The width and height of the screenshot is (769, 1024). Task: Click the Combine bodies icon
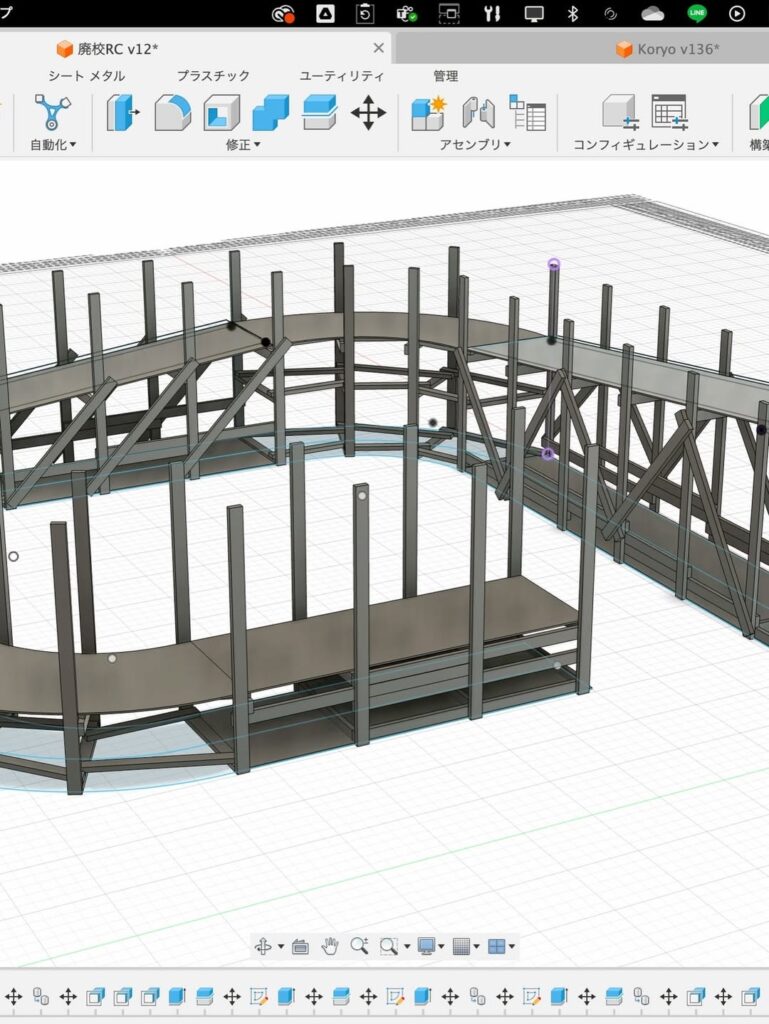tap(270, 112)
